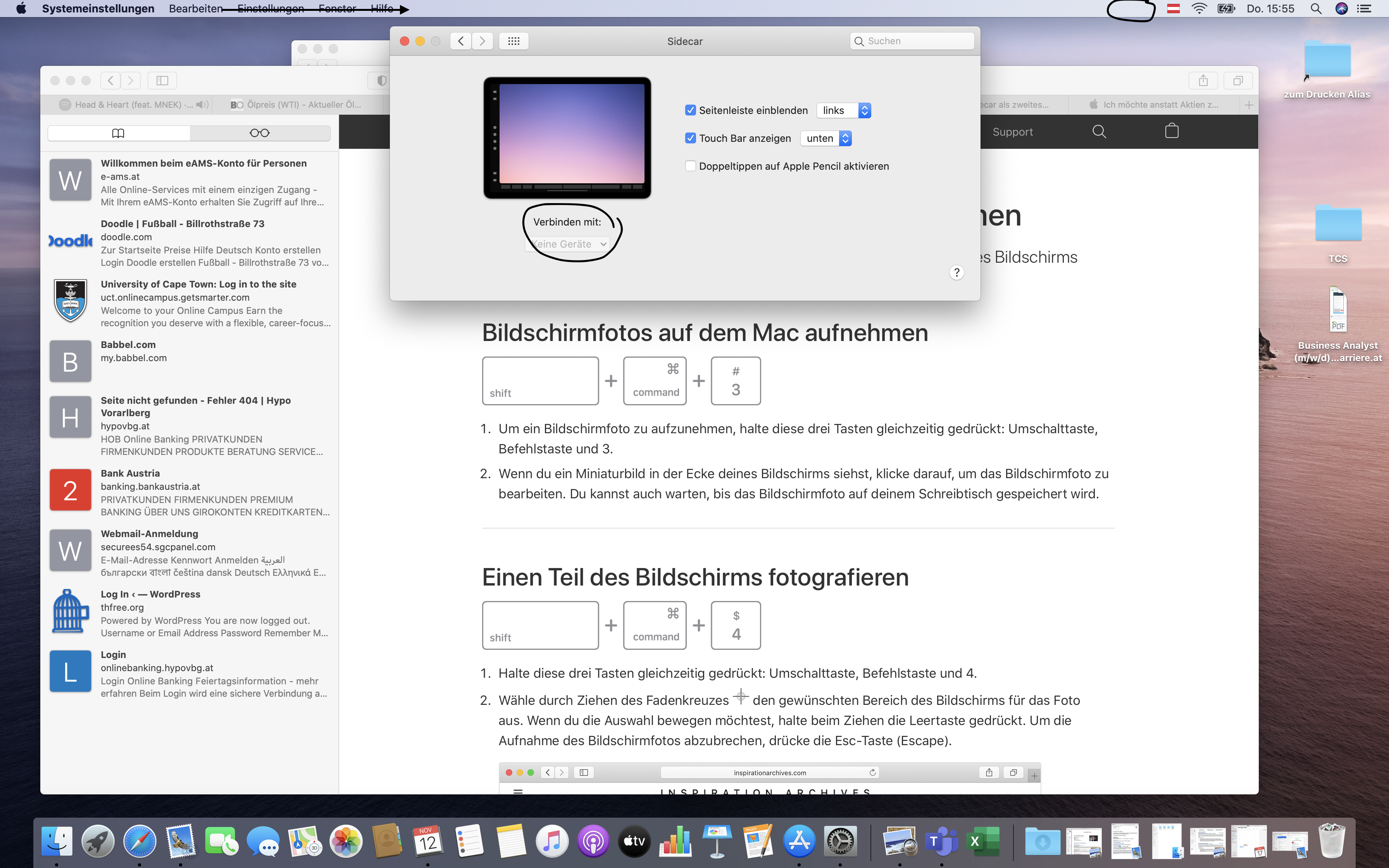Open the sidebar position dropdown showing links
1389x868 pixels.
844,110
